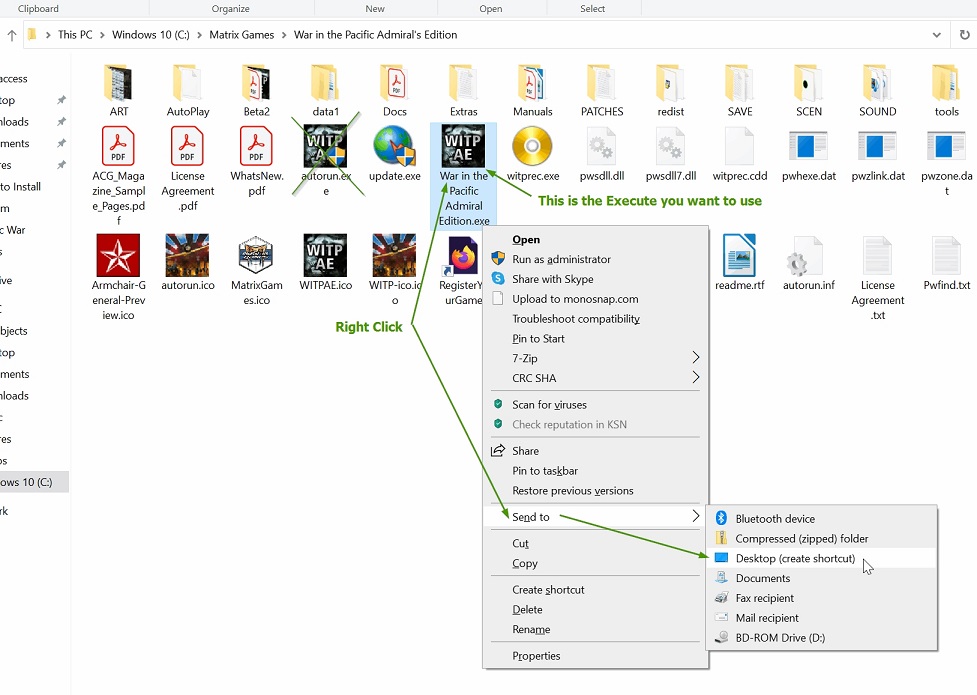
Task: Open the SCEN folder
Action: coord(809,91)
